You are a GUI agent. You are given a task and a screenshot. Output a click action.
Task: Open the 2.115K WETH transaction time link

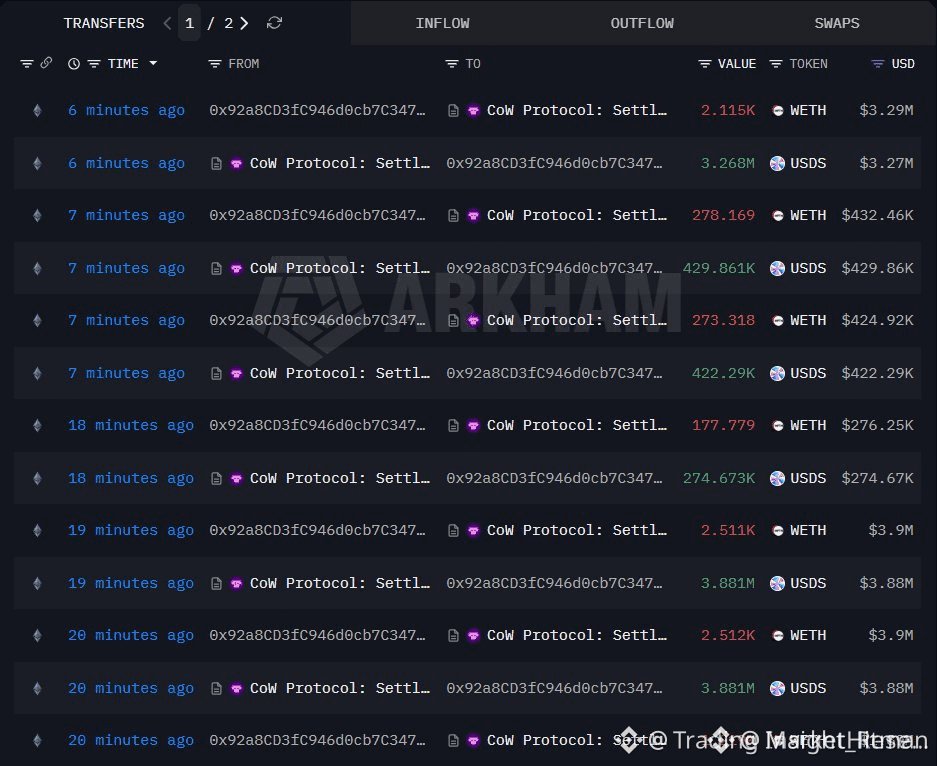(126, 111)
